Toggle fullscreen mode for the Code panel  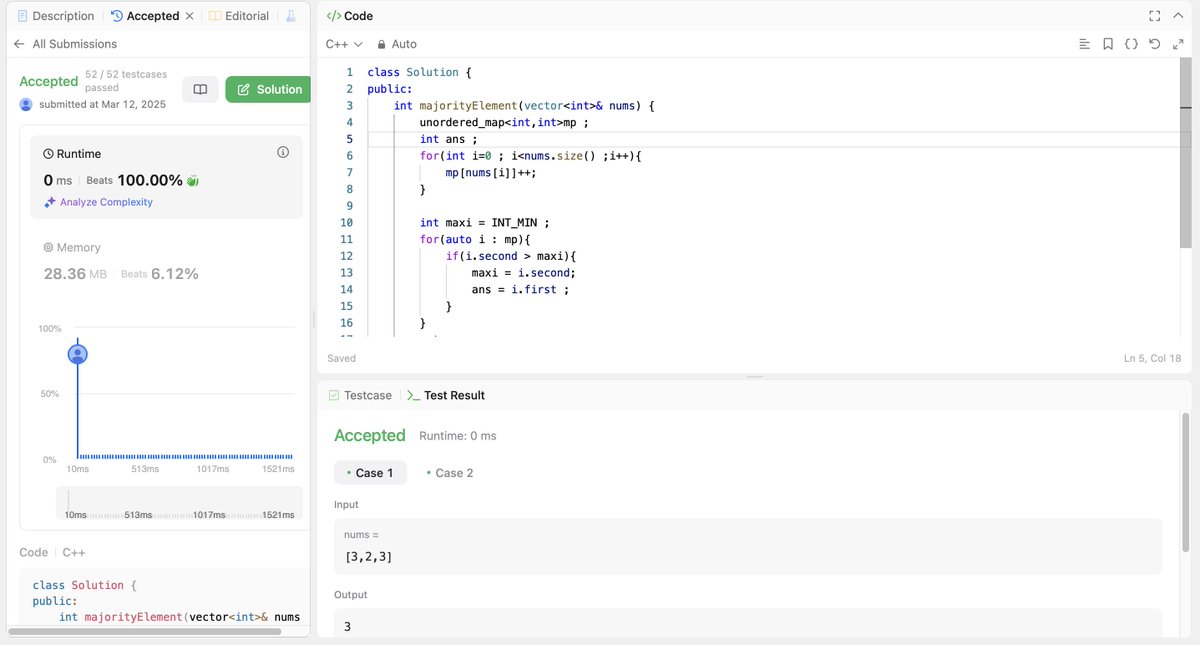coord(1155,16)
